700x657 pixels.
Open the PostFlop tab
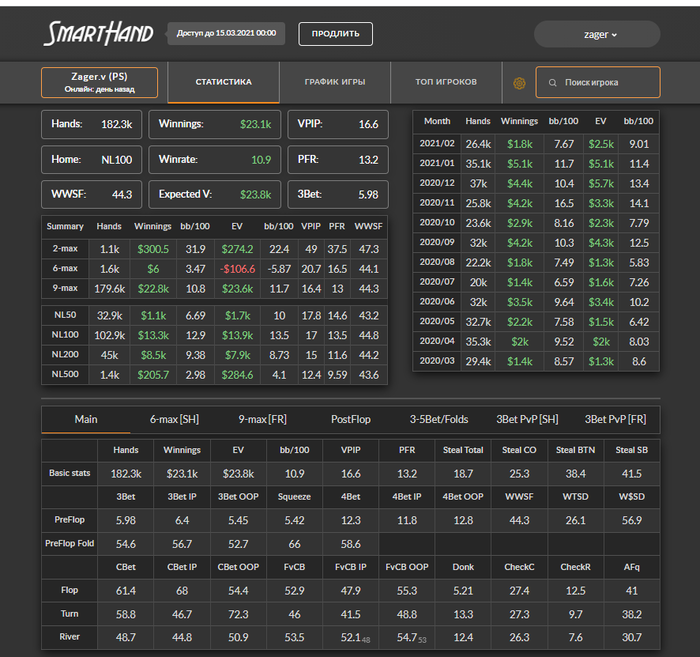[x=351, y=419]
